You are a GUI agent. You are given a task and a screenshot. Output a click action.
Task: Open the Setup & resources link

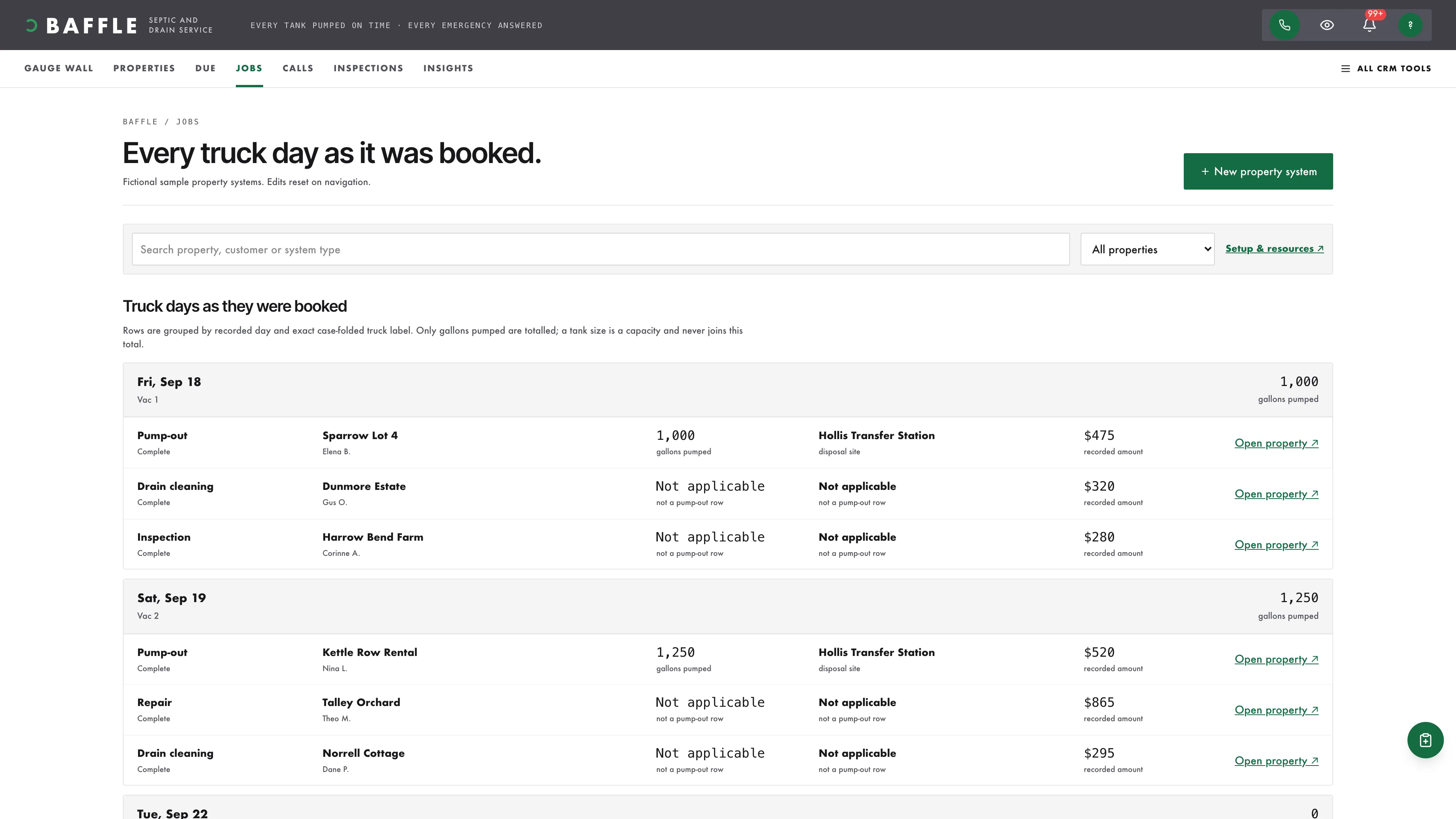tap(1274, 249)
